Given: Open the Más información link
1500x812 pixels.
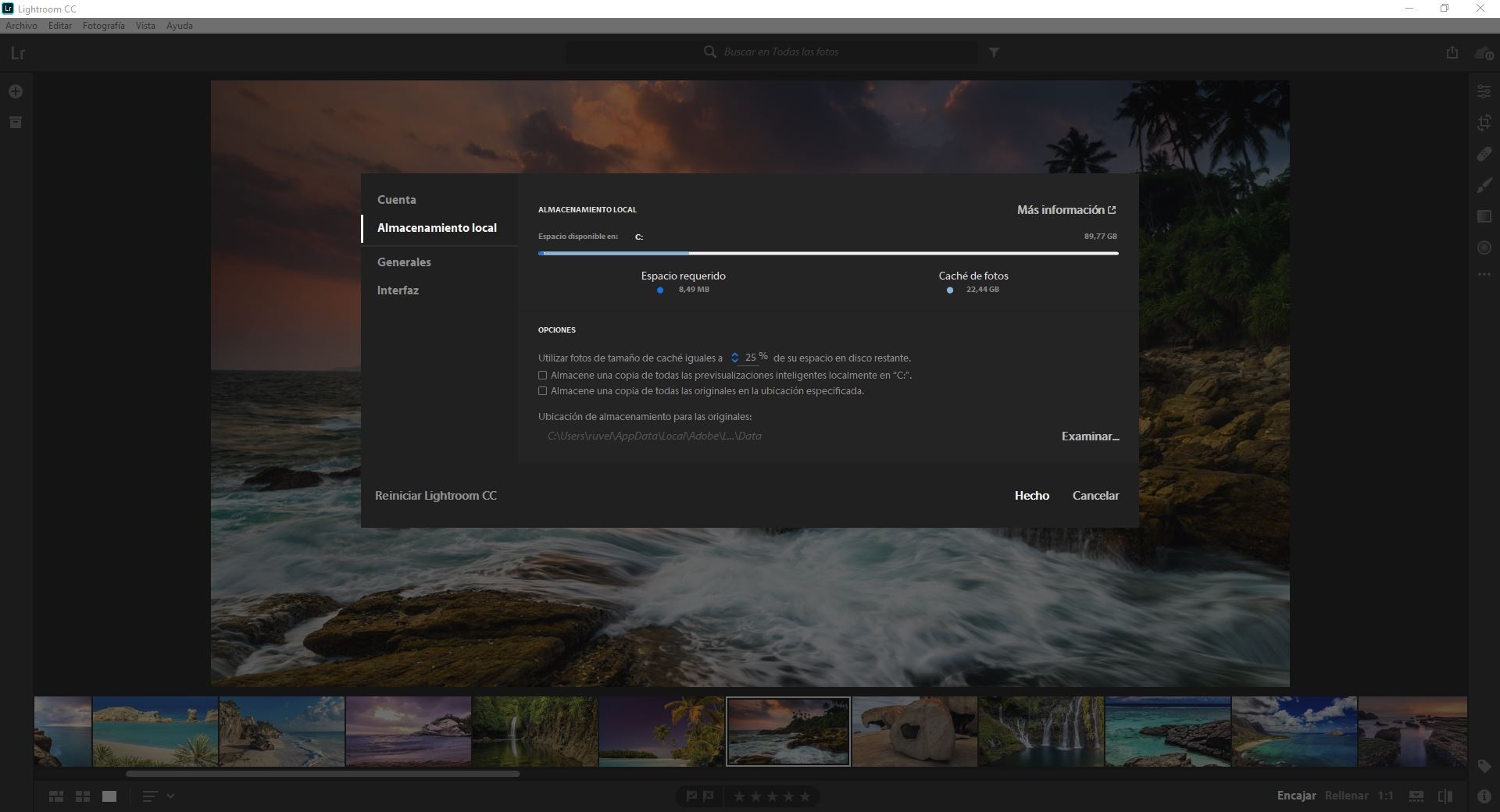Looking at the screenshot, I should 1066,210.
